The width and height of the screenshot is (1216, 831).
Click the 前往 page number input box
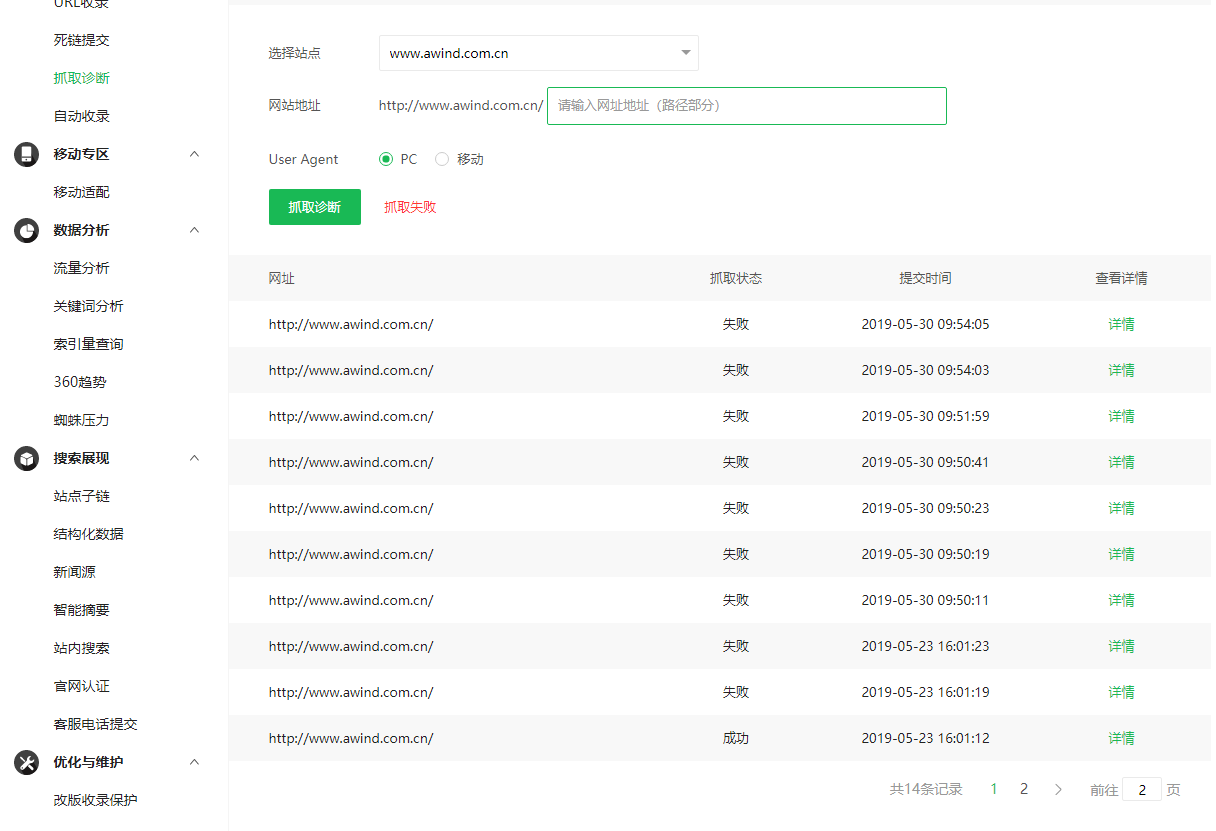(1141, 789)
